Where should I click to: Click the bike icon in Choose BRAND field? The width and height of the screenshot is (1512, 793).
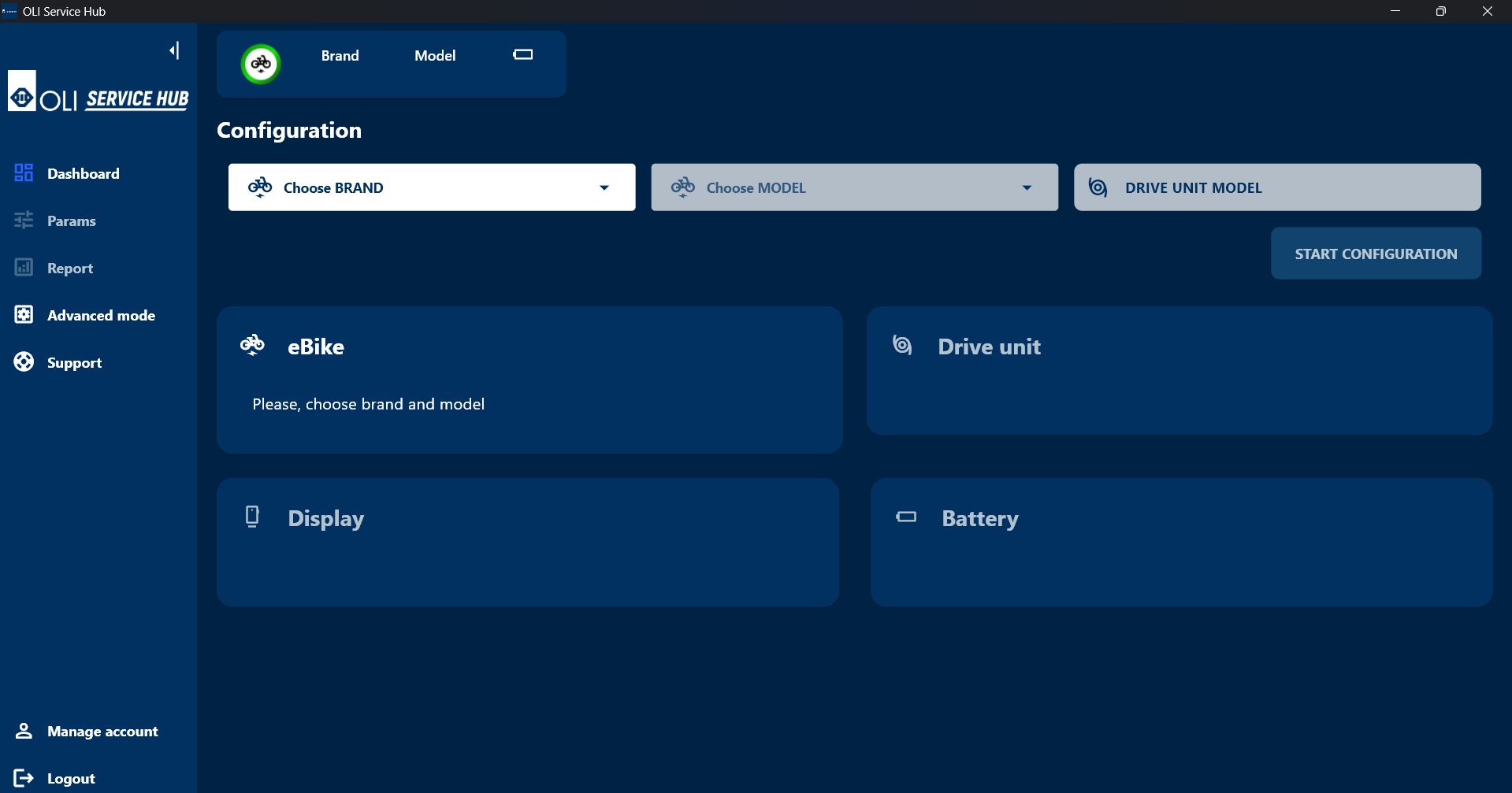coord(260,187)
